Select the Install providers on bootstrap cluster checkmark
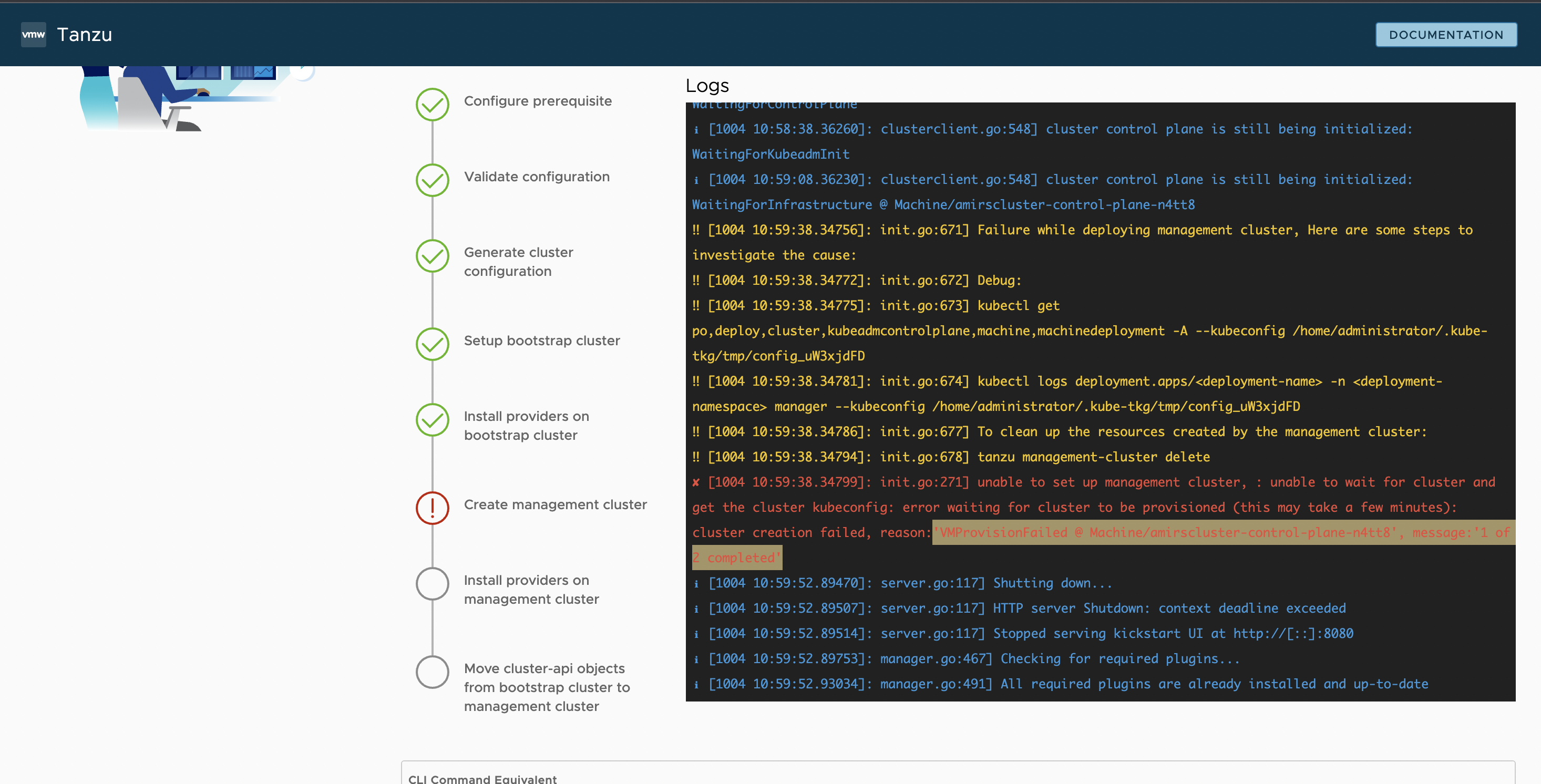The height and width of the screenshot is (784, 1541). pos(432,420)
